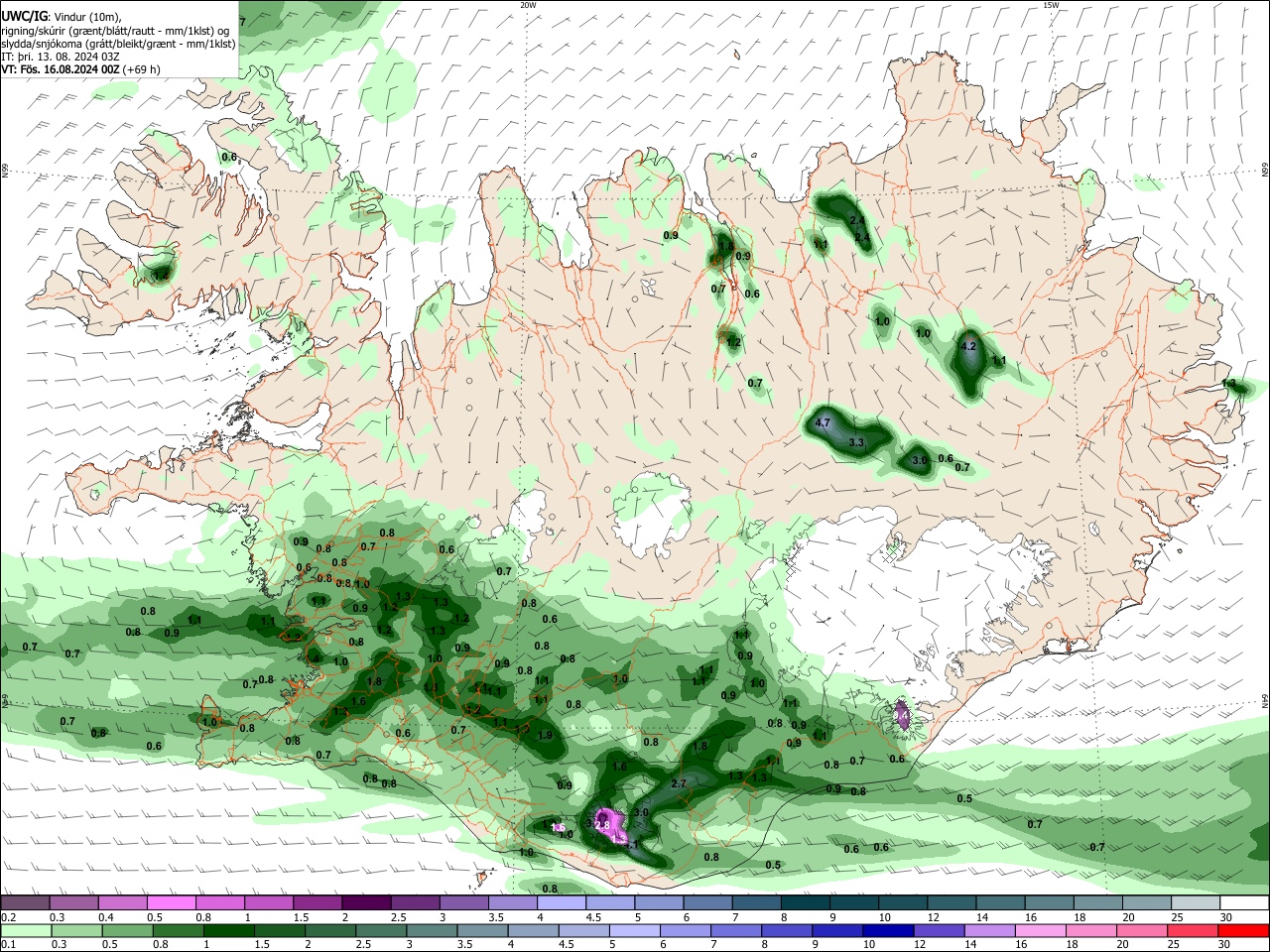The height and width of the screenshot is (952, 1270).
Task: Click the red 25 swatch in lower row
Action: pyautogui.click(x=1191, y=930)
